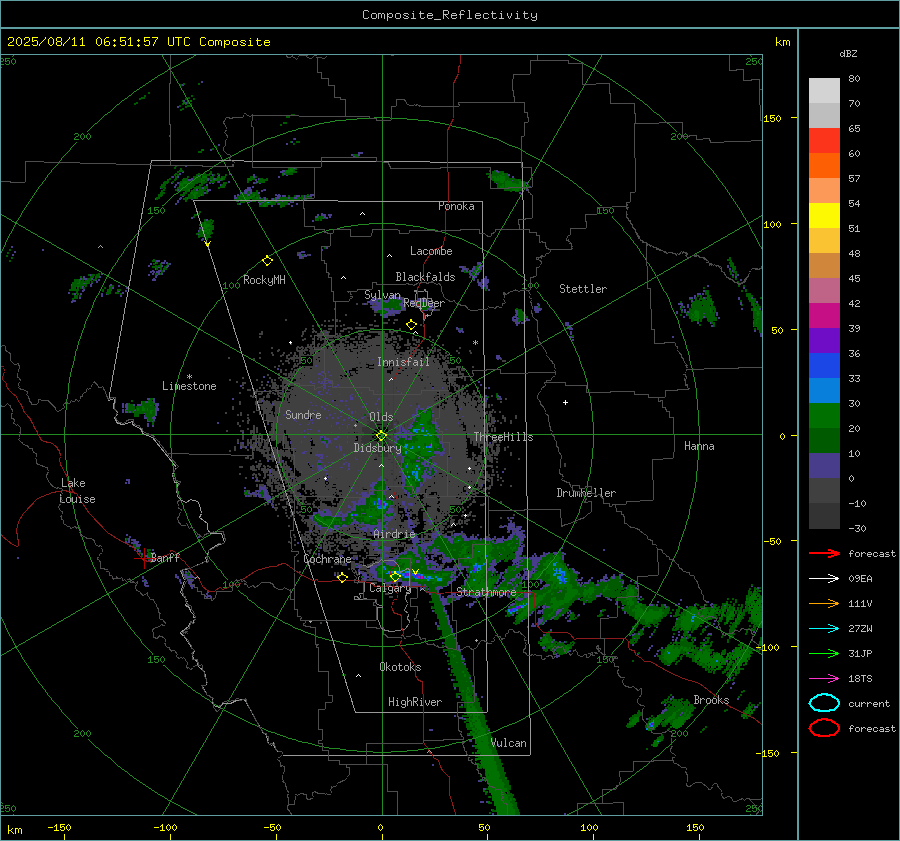This screenshot has width=900, height=841.
Task: Click the Lake Louise label
Action: (x=77, y=491)
